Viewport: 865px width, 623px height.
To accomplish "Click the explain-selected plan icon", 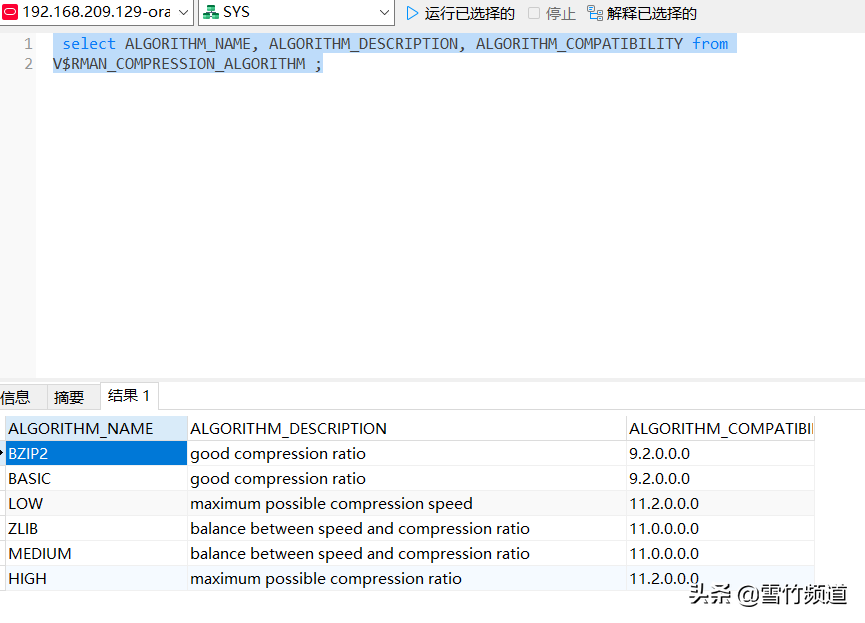I will click(595, 13).
